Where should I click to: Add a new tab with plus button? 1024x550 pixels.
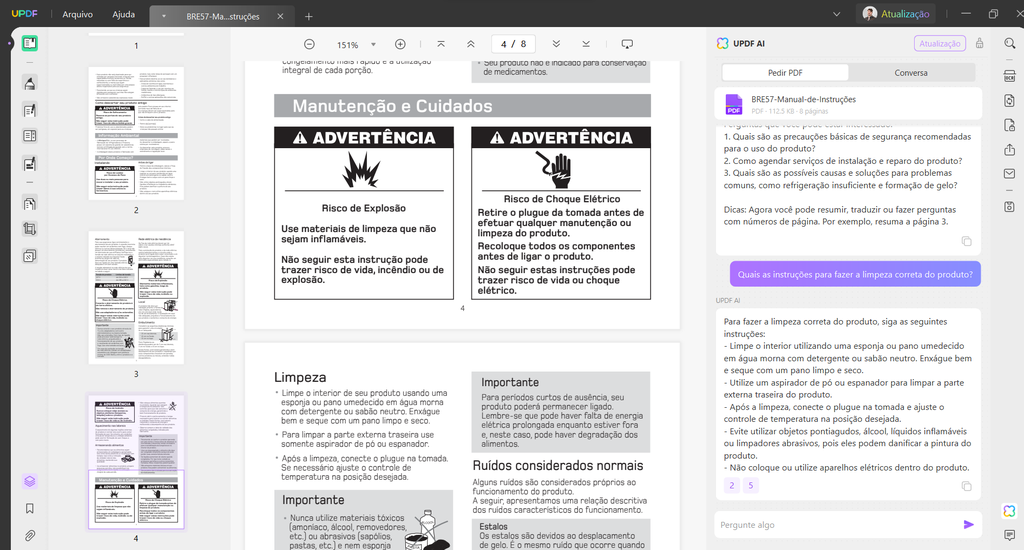309,16
